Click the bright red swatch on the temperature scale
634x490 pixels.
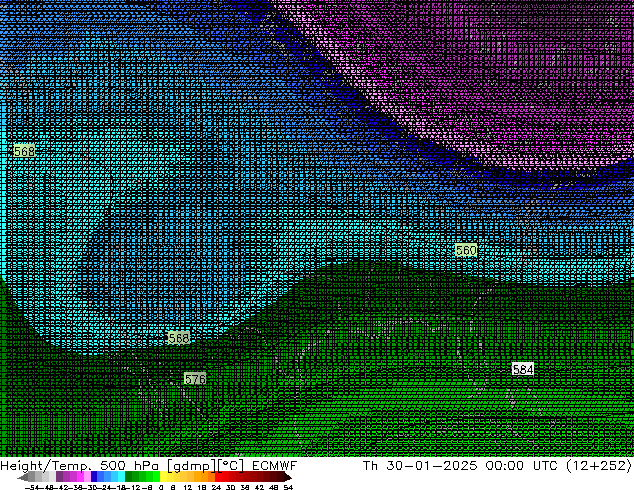(x=218, y=476)
